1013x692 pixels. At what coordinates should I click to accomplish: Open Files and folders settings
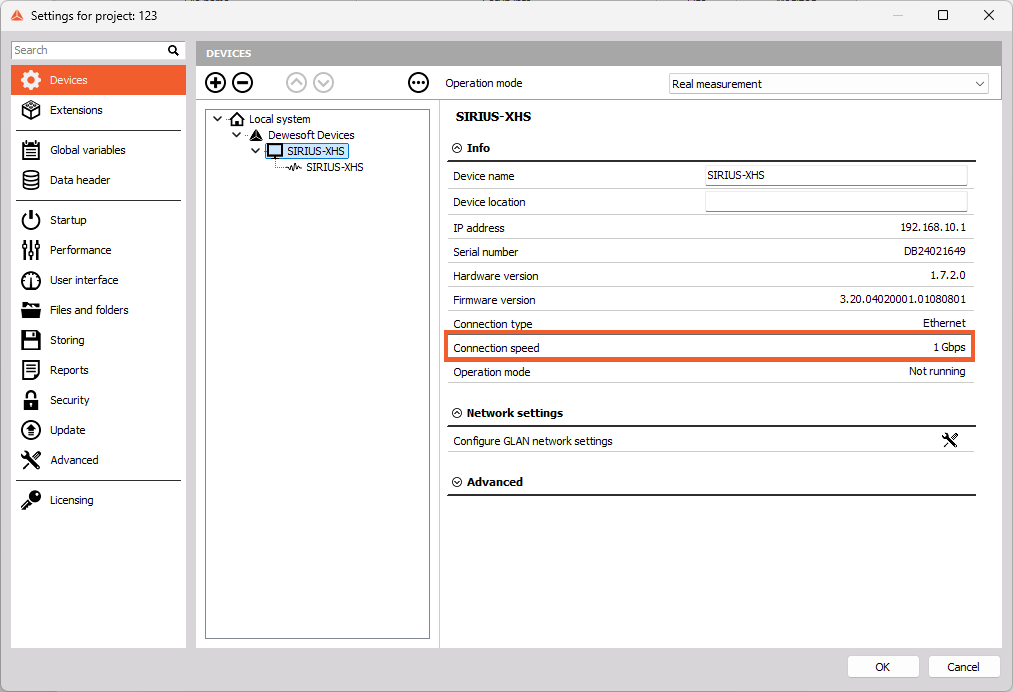click(x=98, y=310)
